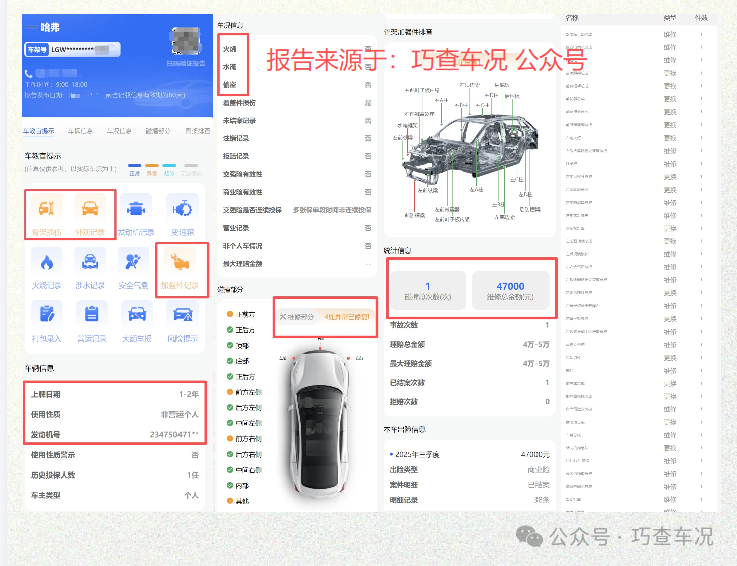Open the 加装件记录 add-on parts icon

[x=180, y=262]
